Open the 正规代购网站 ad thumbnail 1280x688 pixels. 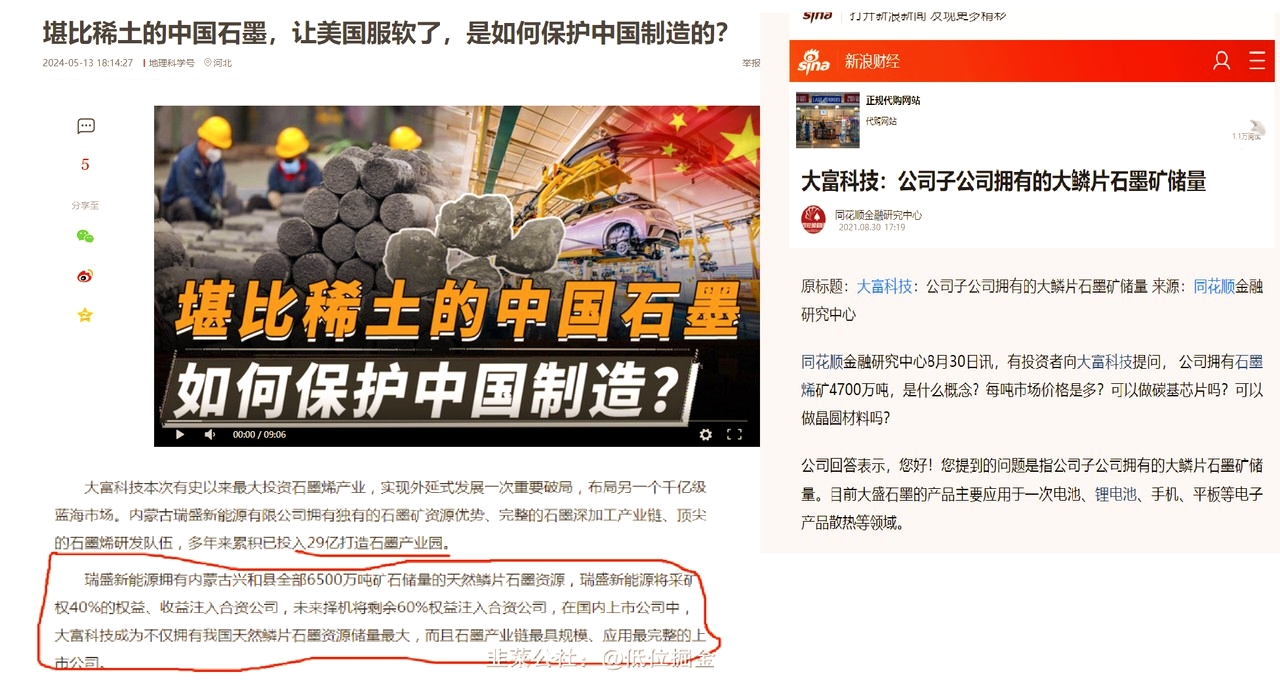pos(827,120)
